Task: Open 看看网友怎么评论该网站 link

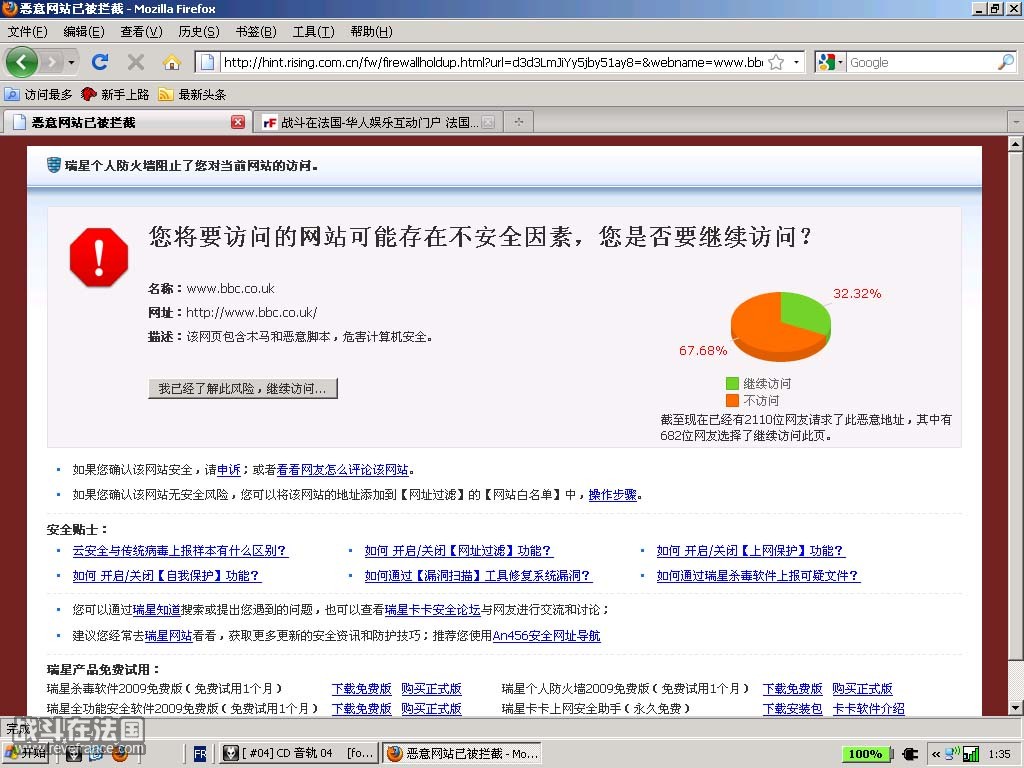Action: [x=342, y=470]
